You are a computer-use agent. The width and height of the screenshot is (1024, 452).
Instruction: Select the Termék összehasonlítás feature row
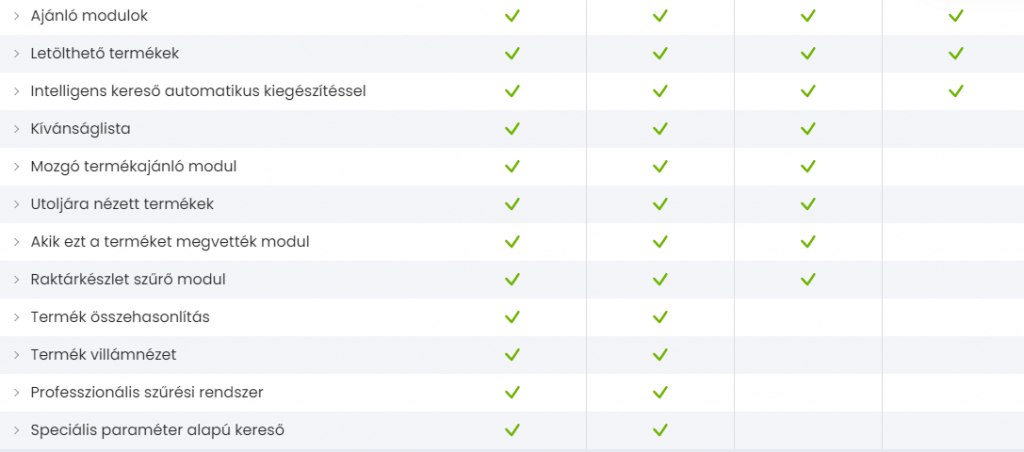119,317
